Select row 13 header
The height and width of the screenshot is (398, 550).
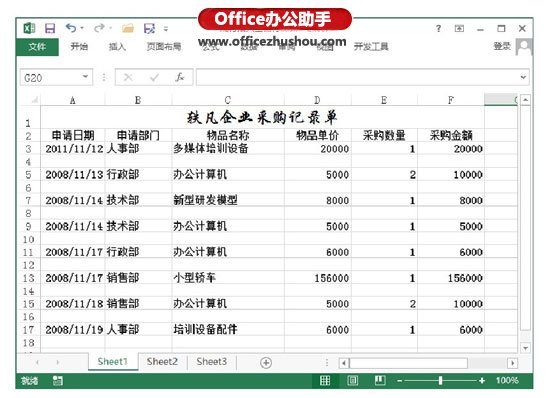(28, 278)
